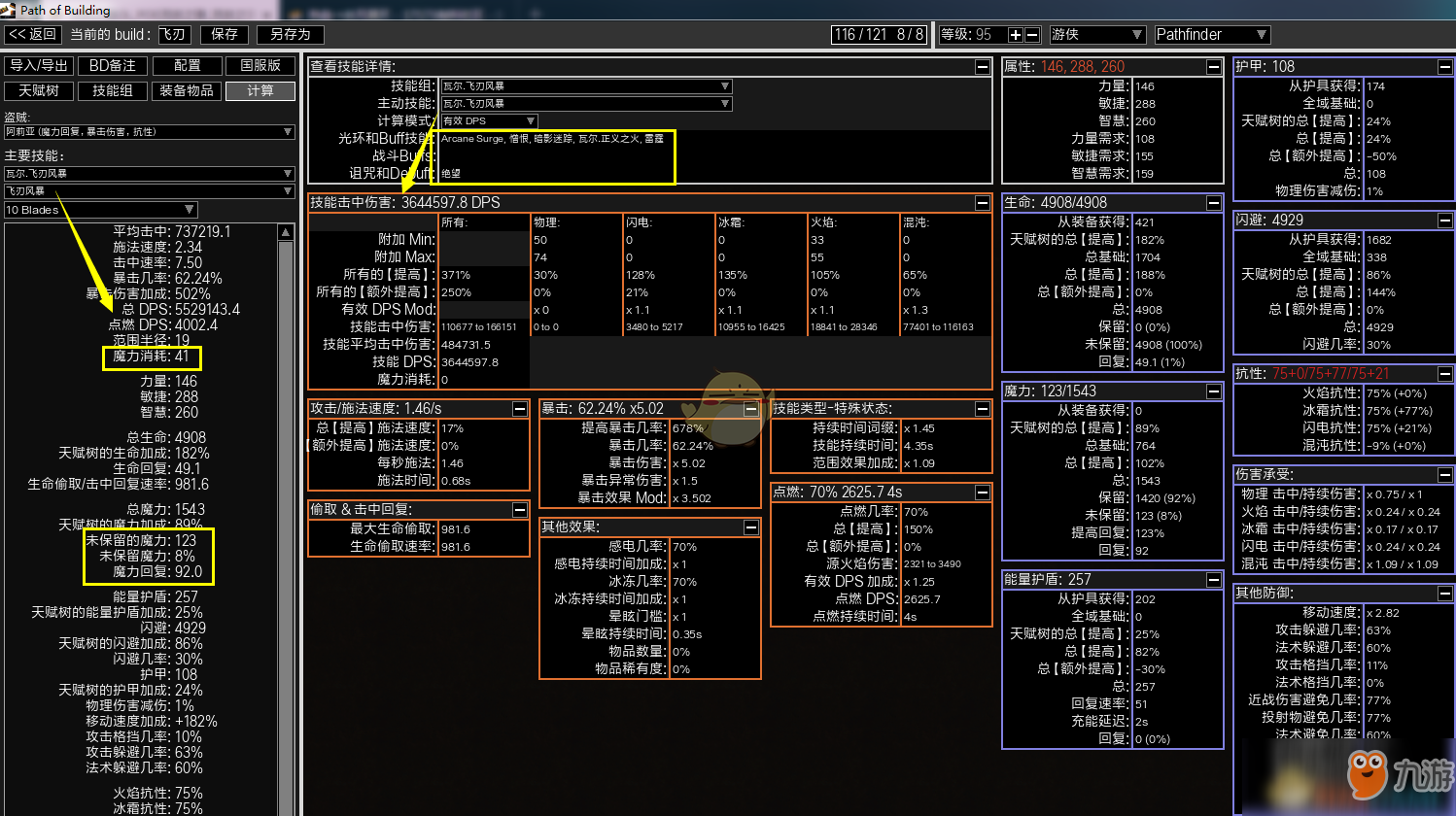Collapse the 偷取 & 击中回复 section
This screenshot has width=1456, height=816.
pyautogui.click(x=520, y=509)
